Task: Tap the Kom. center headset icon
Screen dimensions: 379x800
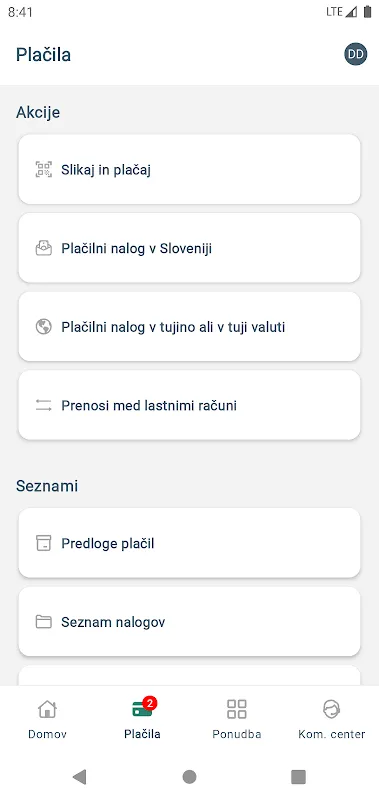Action: [332, 709]
